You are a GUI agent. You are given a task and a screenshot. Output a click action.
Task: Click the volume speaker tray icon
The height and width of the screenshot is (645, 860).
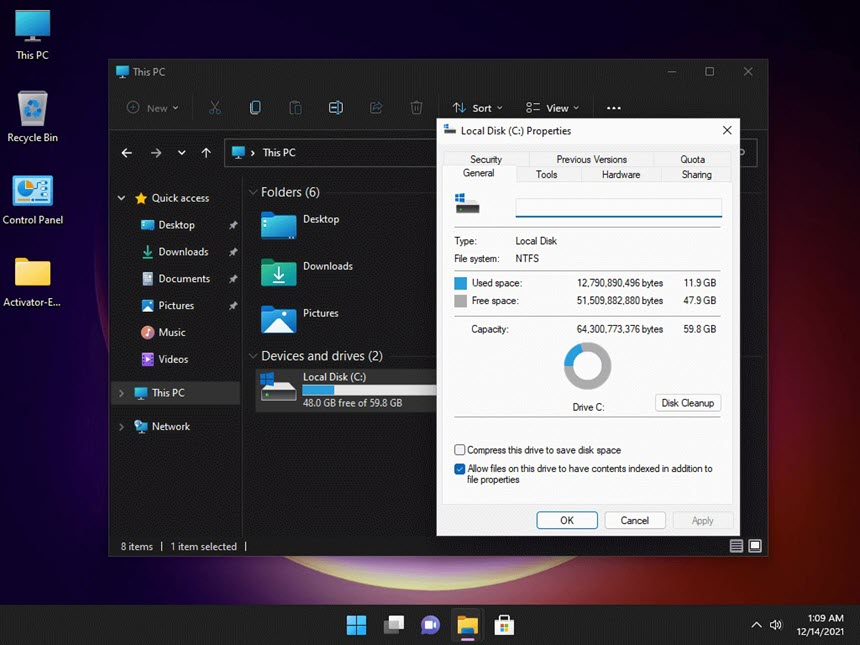click(x=776, y=625)
